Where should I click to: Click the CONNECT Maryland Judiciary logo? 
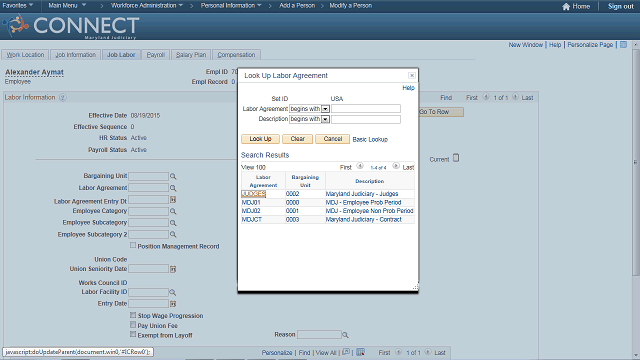point(71,27)
